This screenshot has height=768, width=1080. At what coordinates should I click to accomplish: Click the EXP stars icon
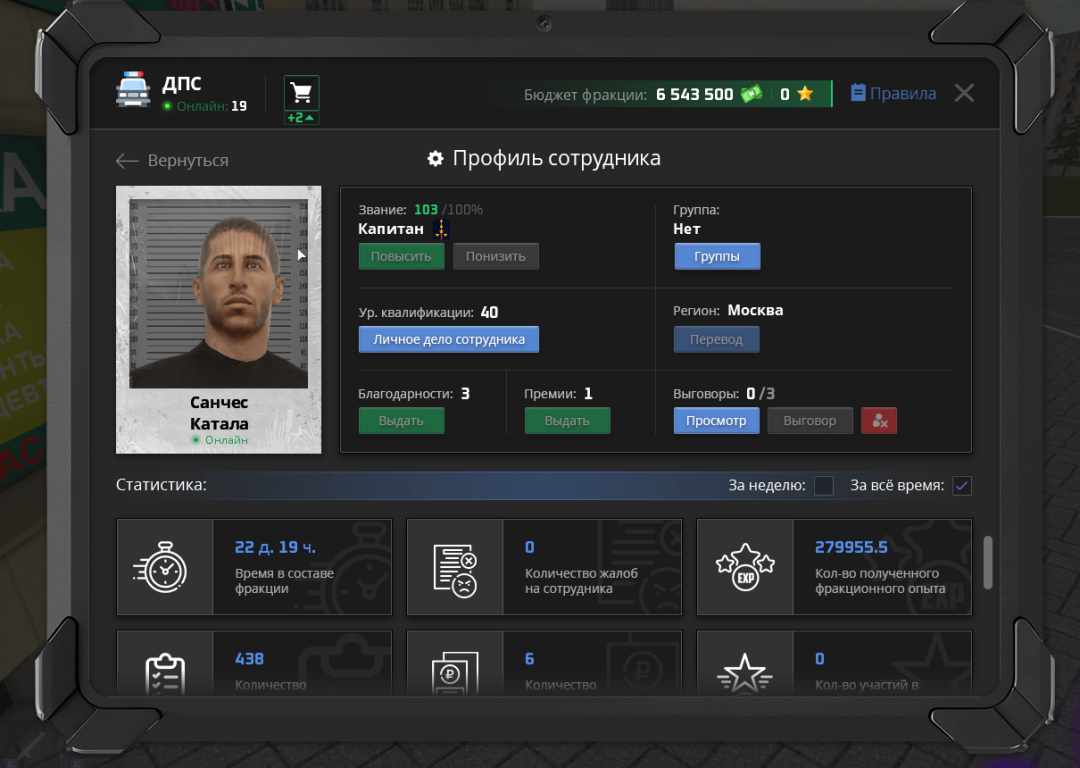[745, 567]
